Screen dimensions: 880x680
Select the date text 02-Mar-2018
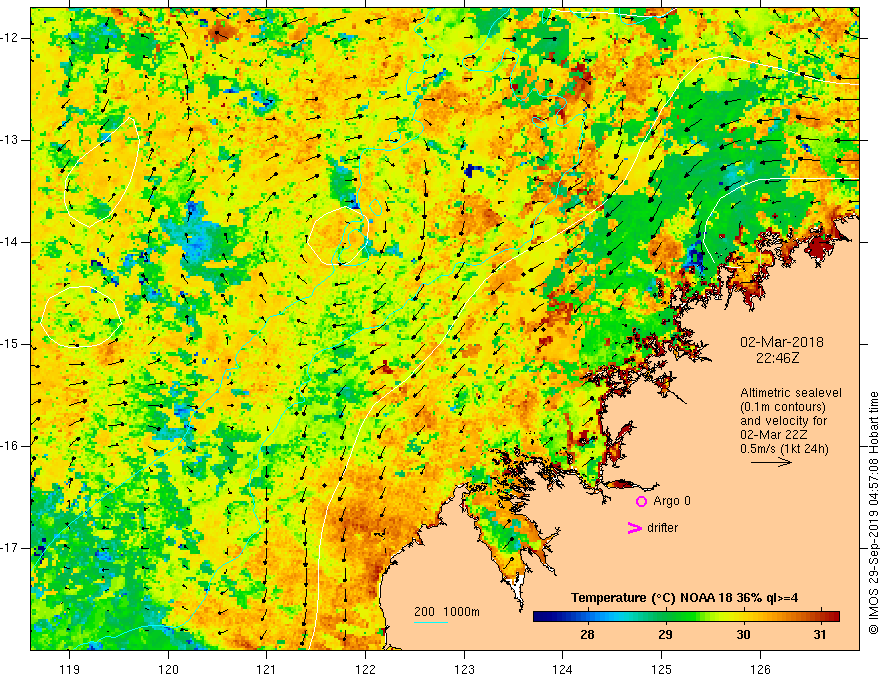[x=782, y=342]
